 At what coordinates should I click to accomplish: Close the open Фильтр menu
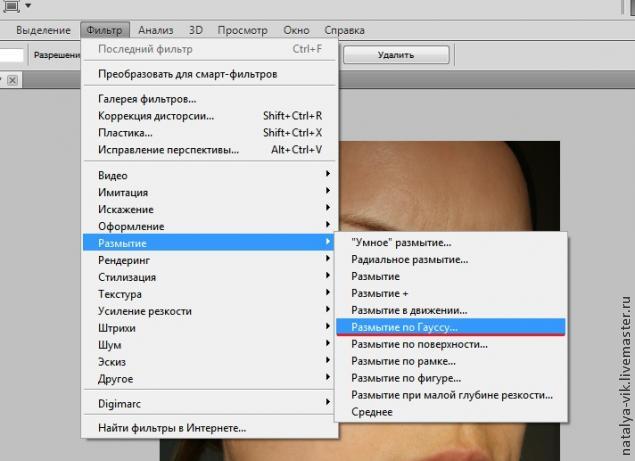[x=104, y=30]
